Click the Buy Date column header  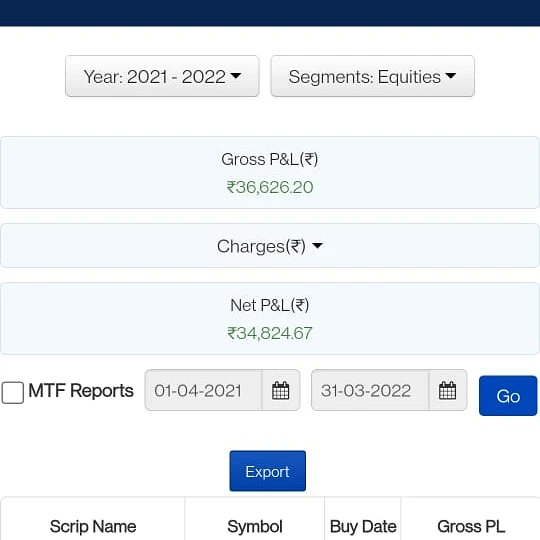click(363, 526)
